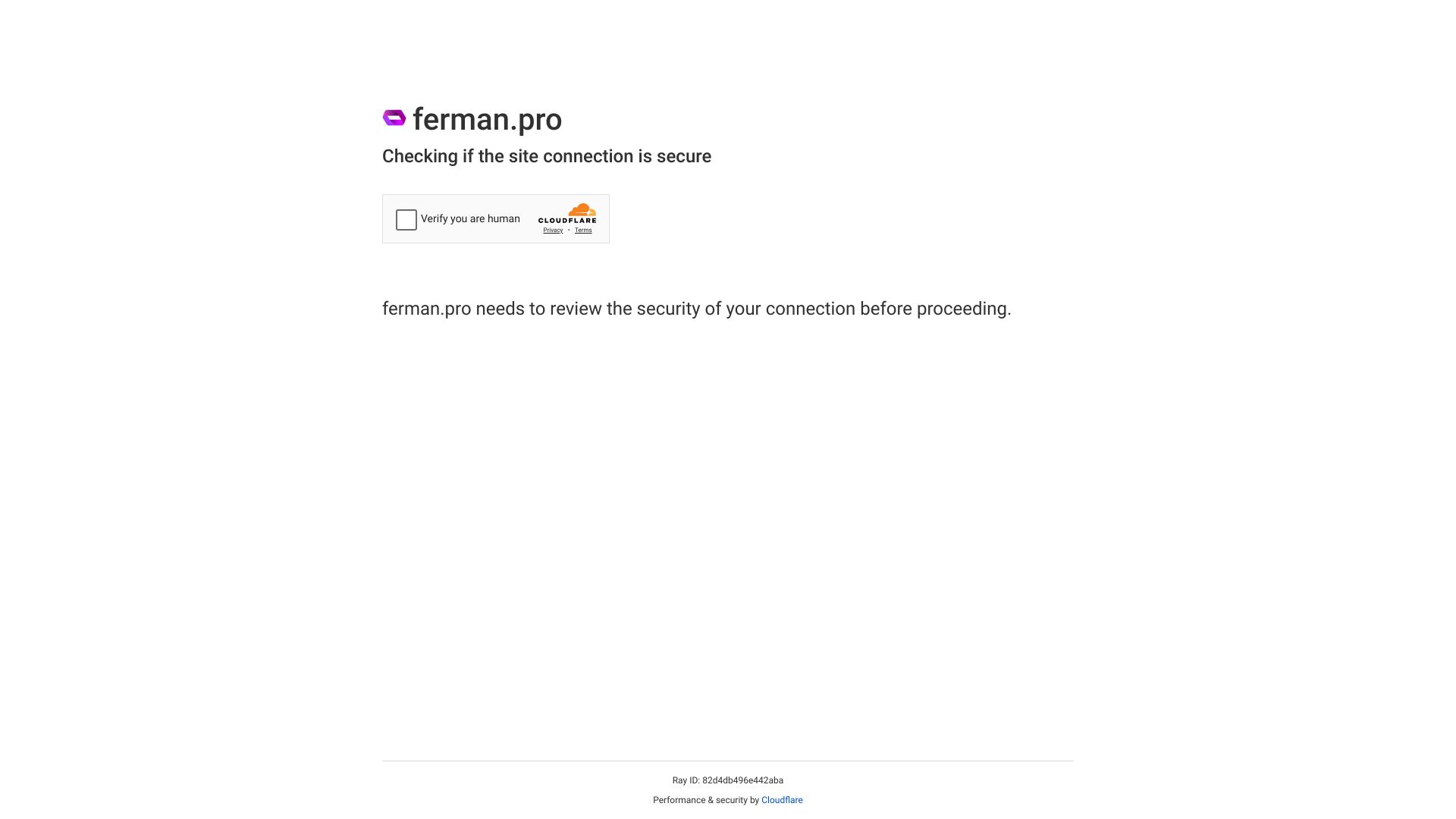This screenshot has width=1456, height=819.
Task: Click the Ray ID info at page bottom
Action: pyautogui.click(x=728, y=780)
